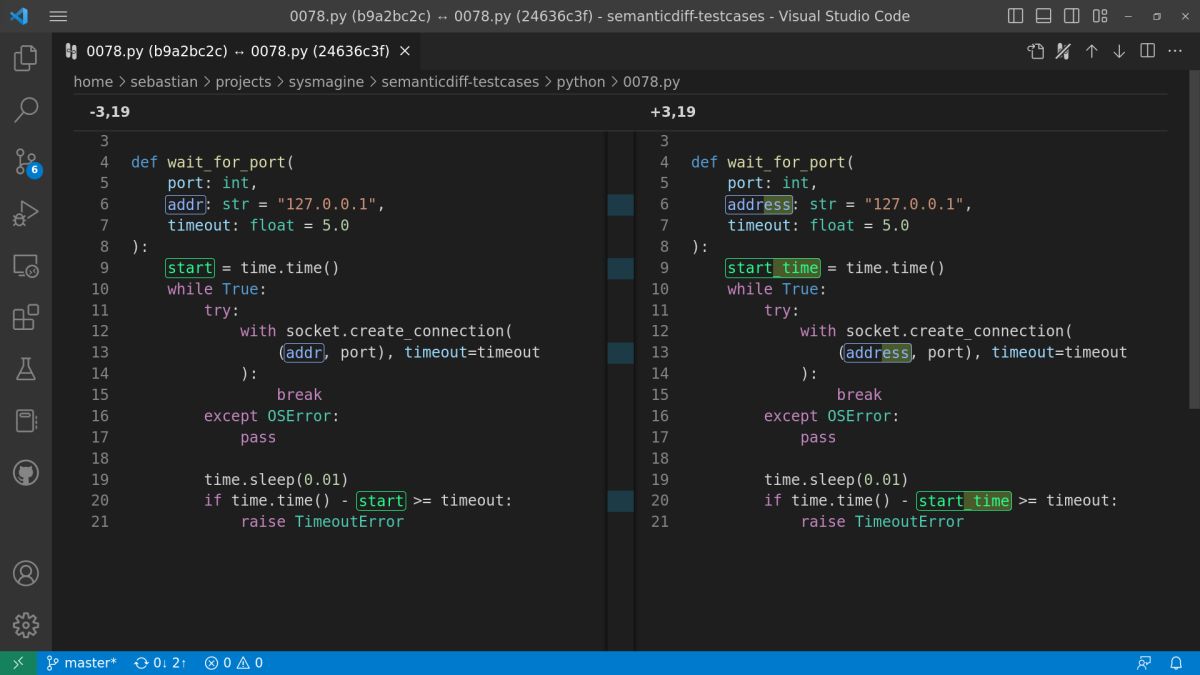This screenshot has width=1200, height=675.
Task: Click 'address' on line 13 right pane
Action: click(878, 352)
